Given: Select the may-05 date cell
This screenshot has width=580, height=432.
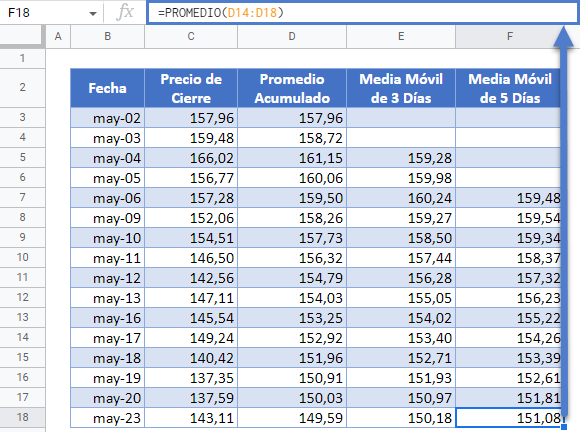Looking at the screenshot, I should 107,178.
